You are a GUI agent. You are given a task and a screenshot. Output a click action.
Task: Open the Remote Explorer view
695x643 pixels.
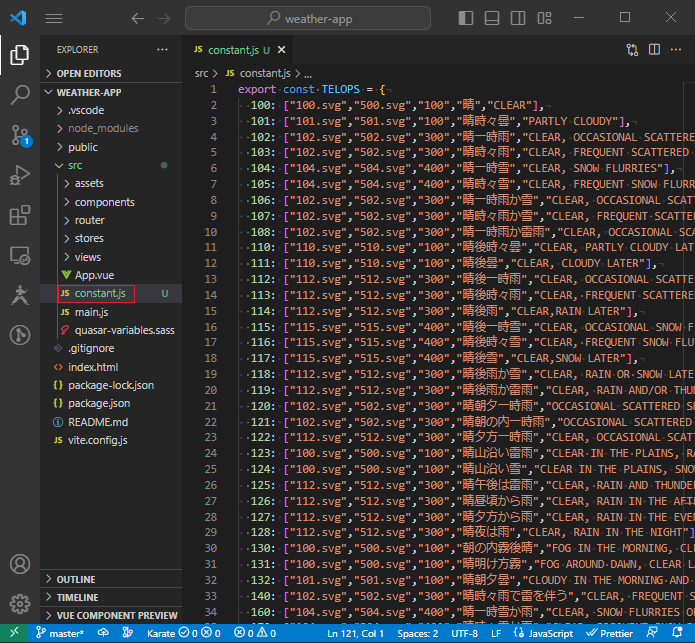click(20, 255)
